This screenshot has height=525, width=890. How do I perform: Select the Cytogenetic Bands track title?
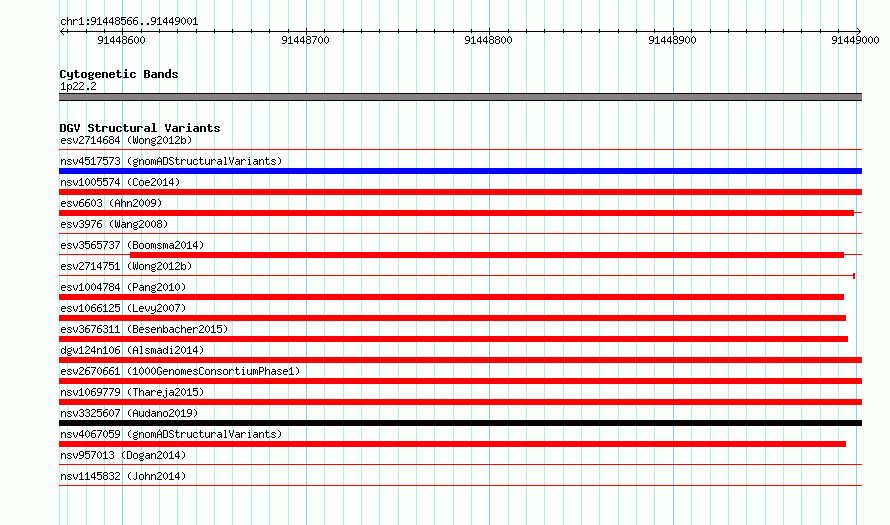[x=119, y=74]
